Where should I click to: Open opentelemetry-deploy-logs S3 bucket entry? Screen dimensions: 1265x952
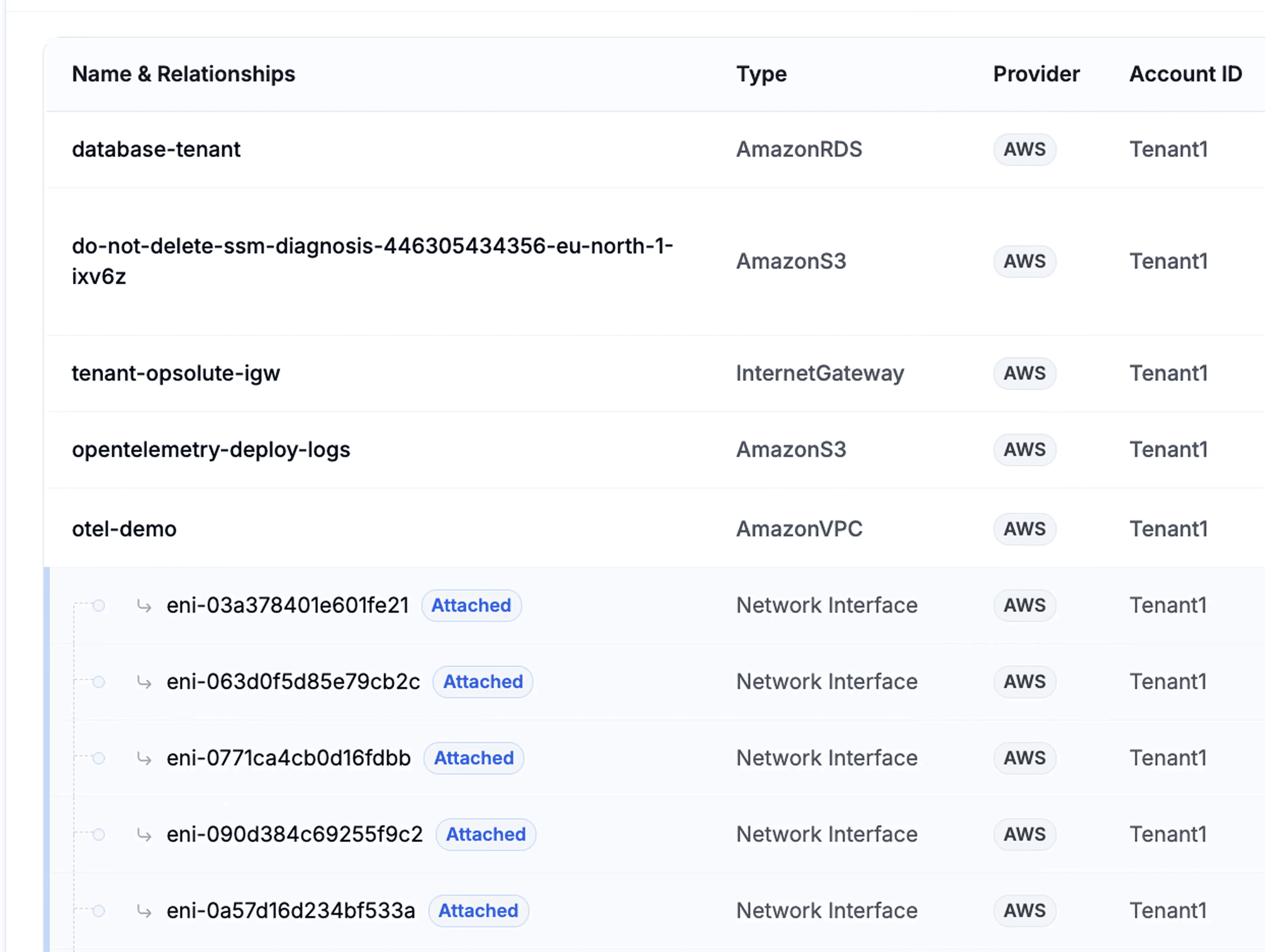[x=210, y=450]
